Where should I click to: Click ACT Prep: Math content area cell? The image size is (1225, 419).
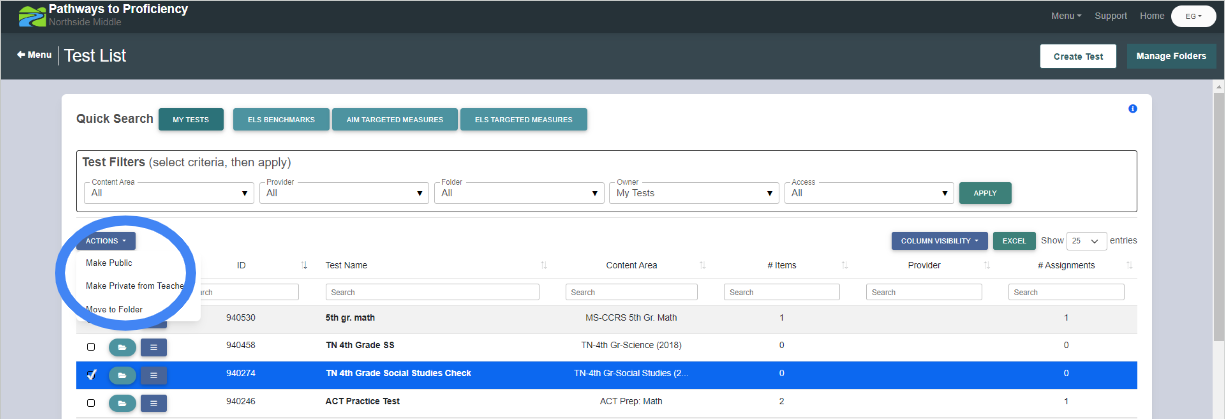point(631,402)
